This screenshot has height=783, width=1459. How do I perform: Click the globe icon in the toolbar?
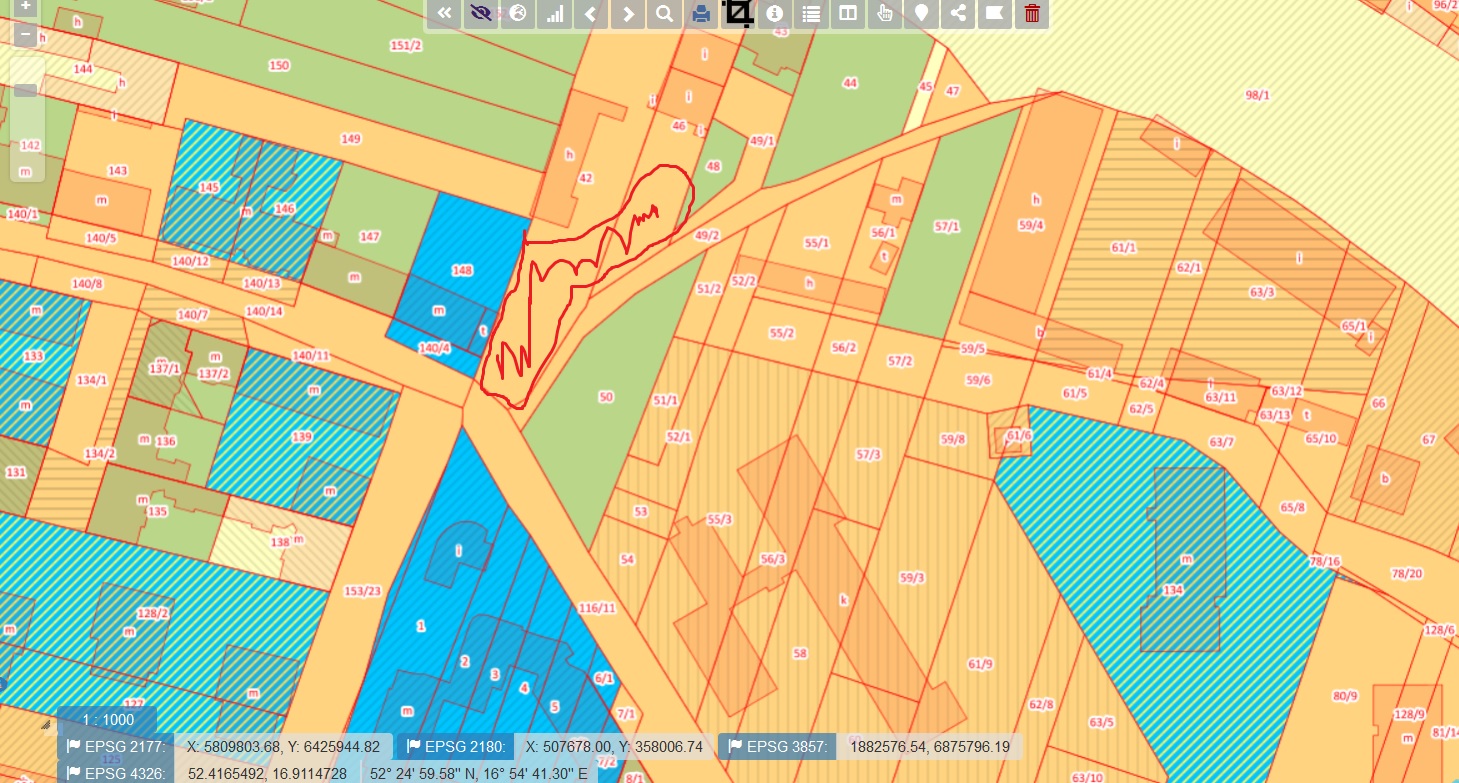(518, 13)
